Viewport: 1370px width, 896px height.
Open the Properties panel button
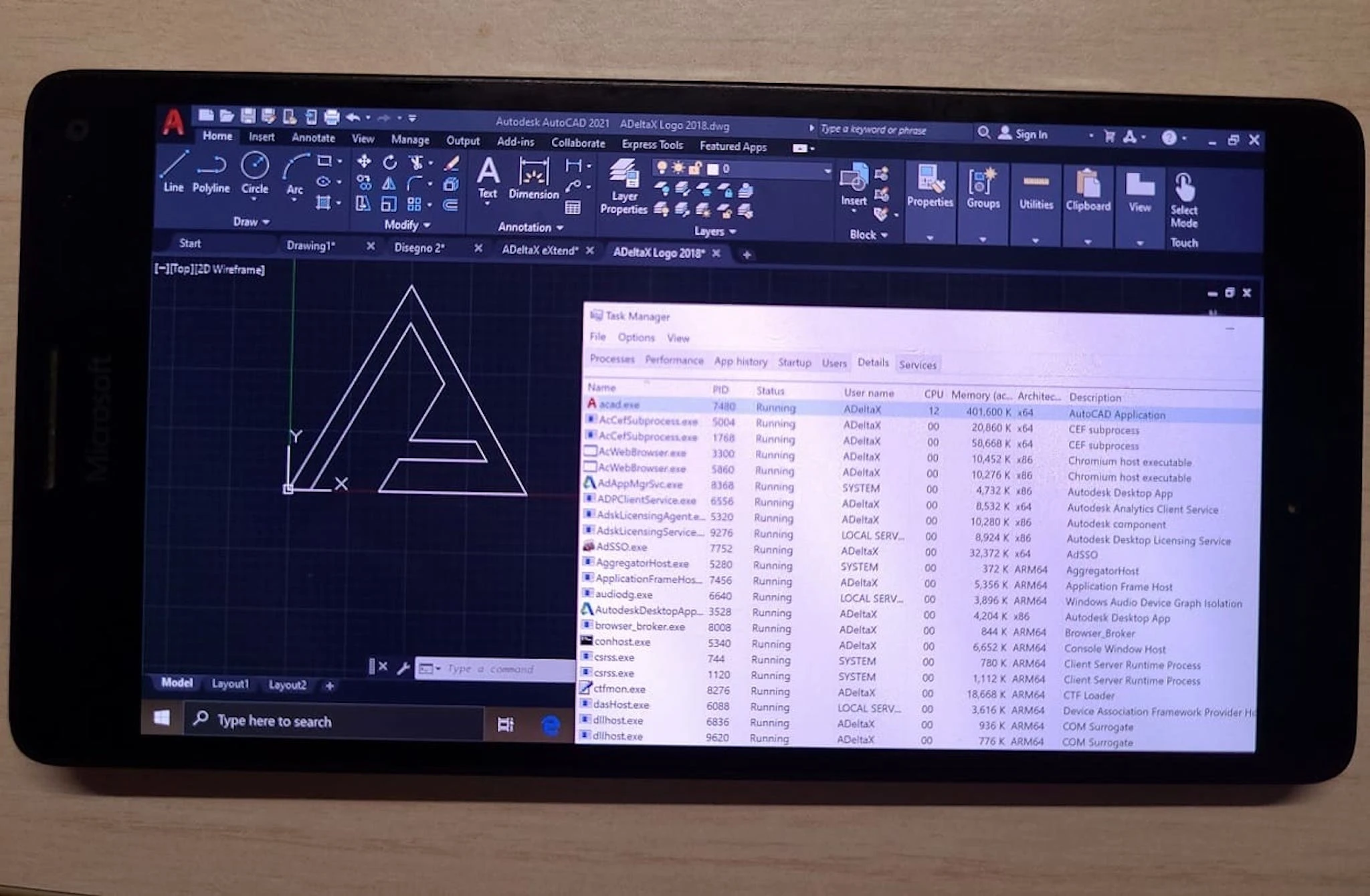[x=930, y=203]
